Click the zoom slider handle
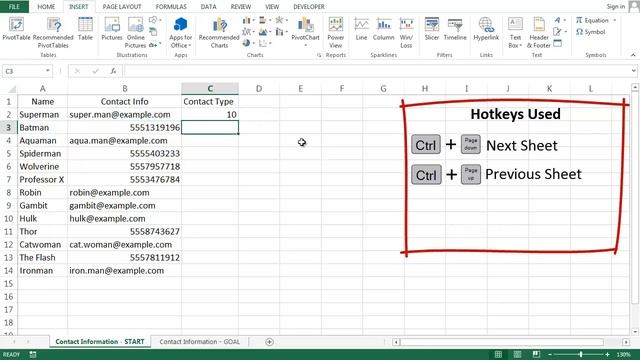This screenshot has width=640, height=360. (580, 354)
